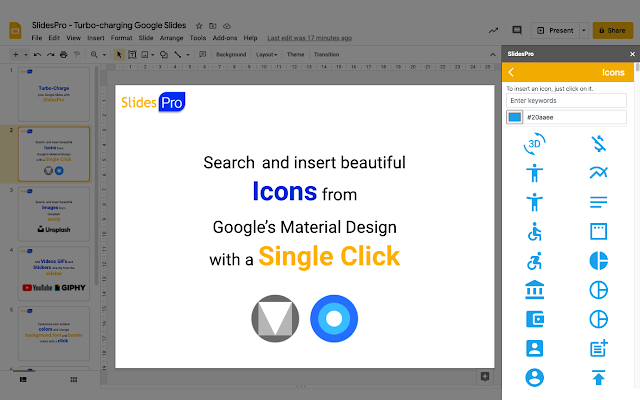640x400 pixels.
Task: Click the print toolbar icon
Action: point(63,54)
